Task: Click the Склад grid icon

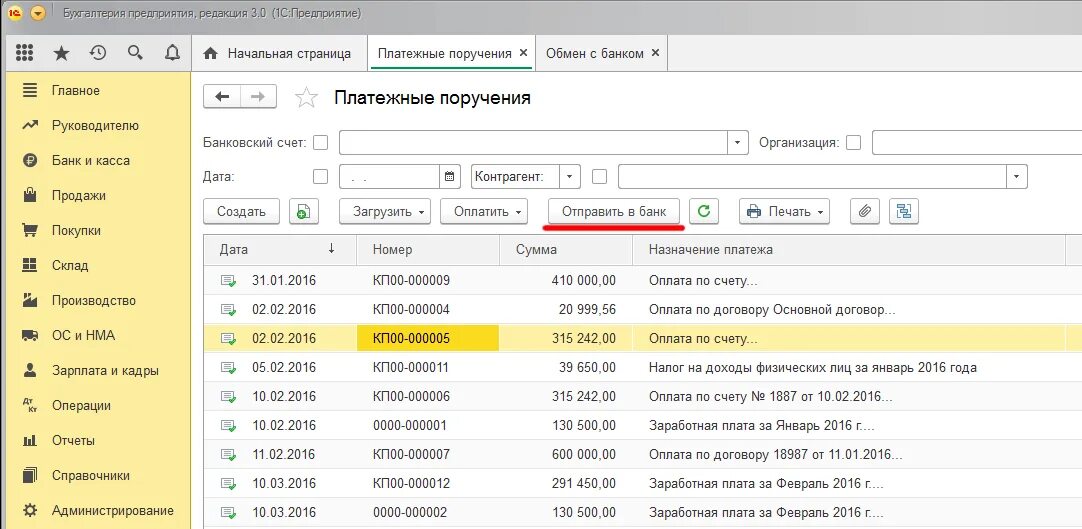Action: 30,266
